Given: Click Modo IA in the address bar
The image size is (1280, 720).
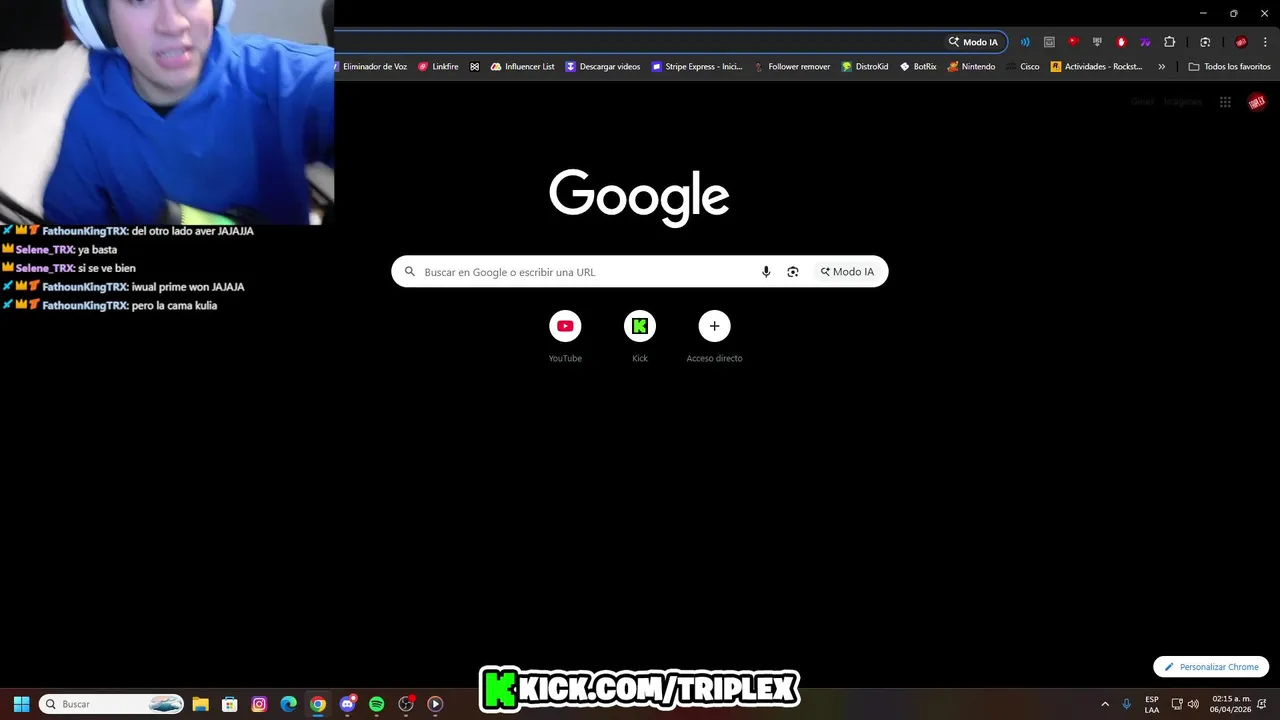Looking at the screenshot, I should 974,42.
